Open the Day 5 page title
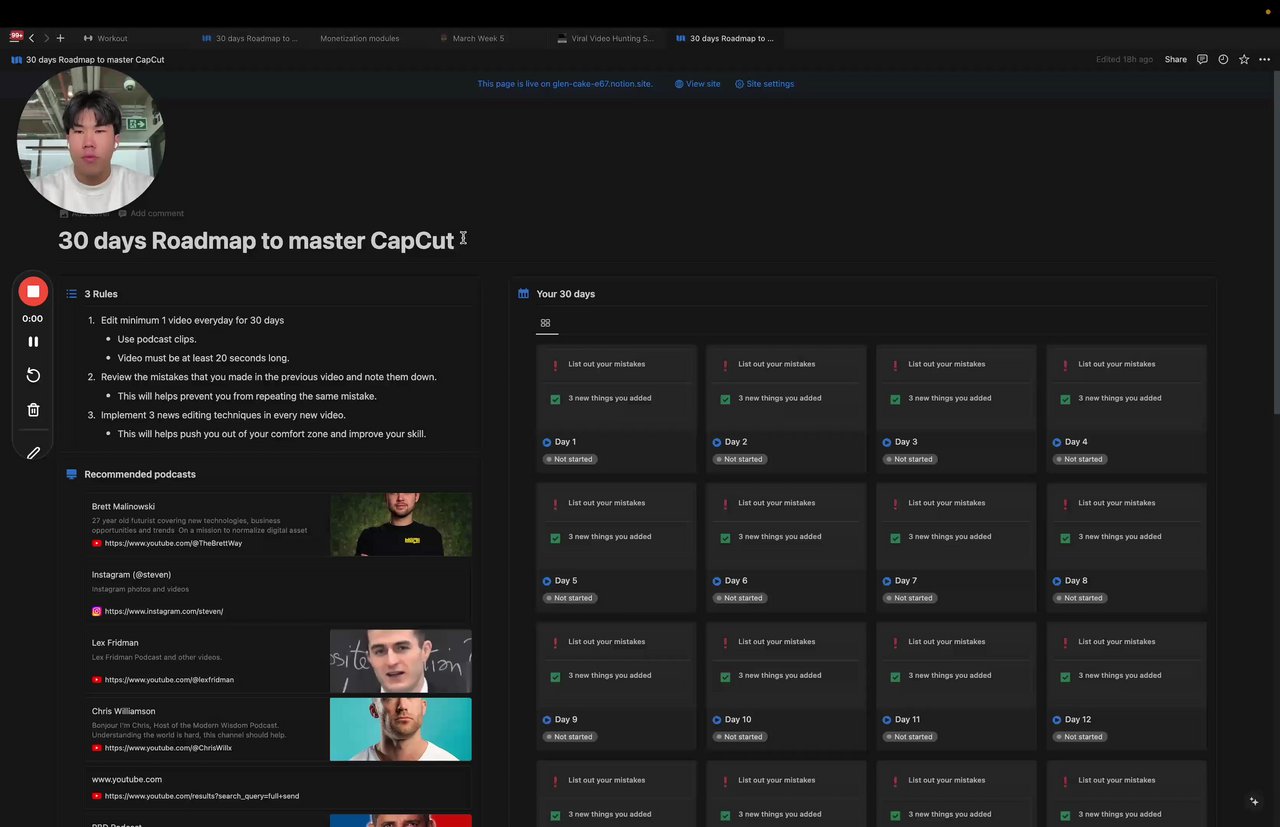Image resolution: width=1280 pixels, height=827 pixels. (x=566, y=581)
